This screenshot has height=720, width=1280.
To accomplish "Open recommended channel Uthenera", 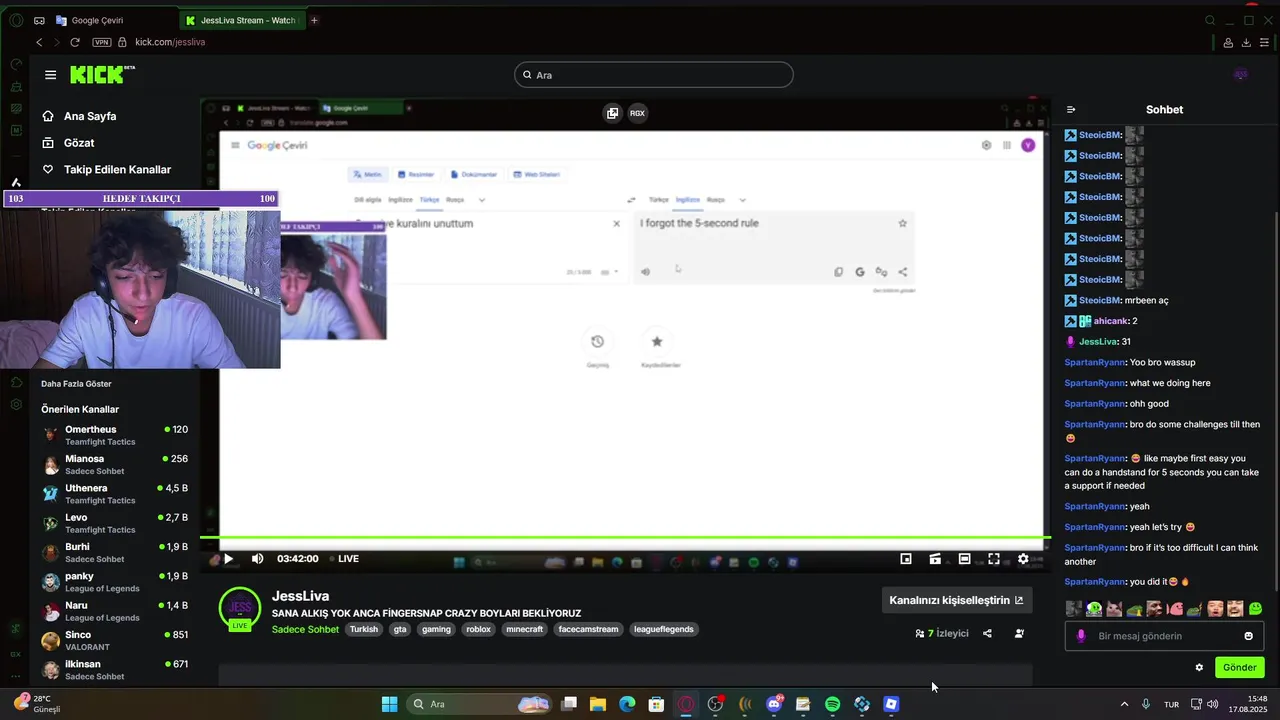I will (x=114, y=494).
